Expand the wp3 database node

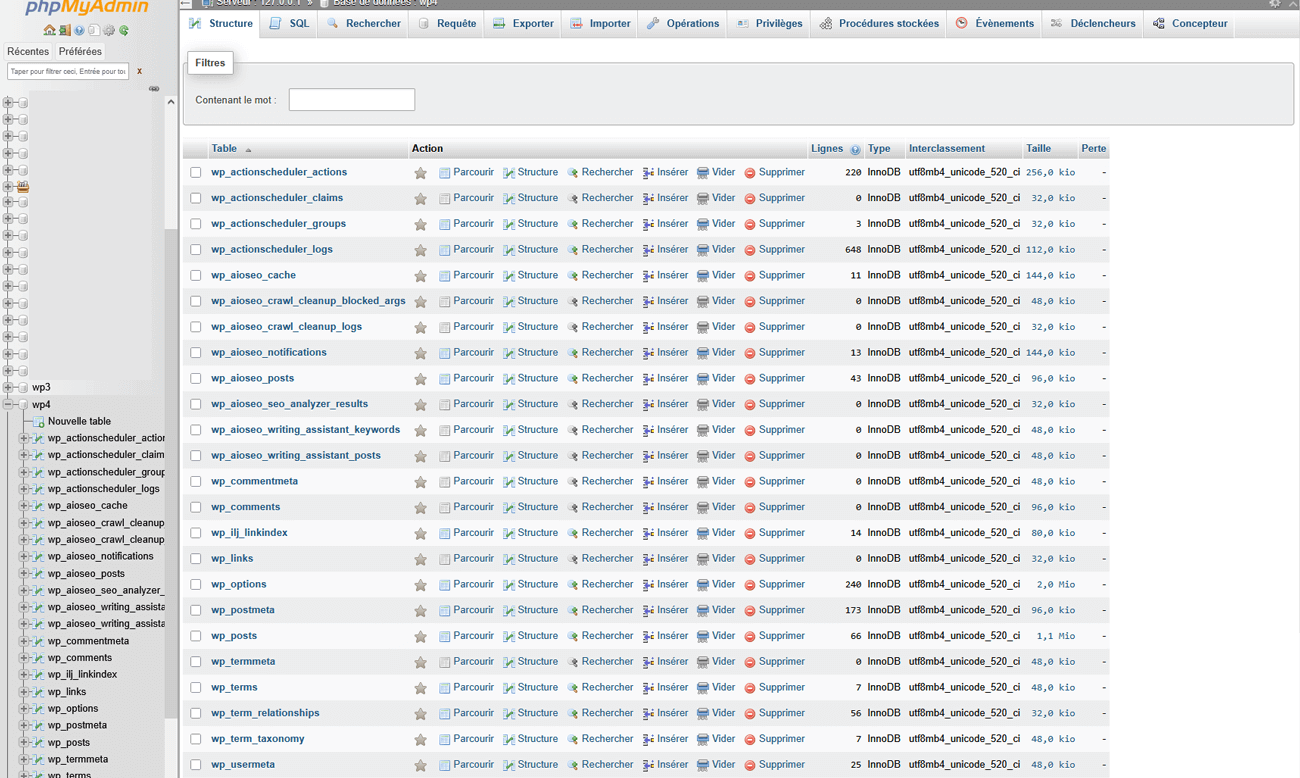(x=8, y=387)
